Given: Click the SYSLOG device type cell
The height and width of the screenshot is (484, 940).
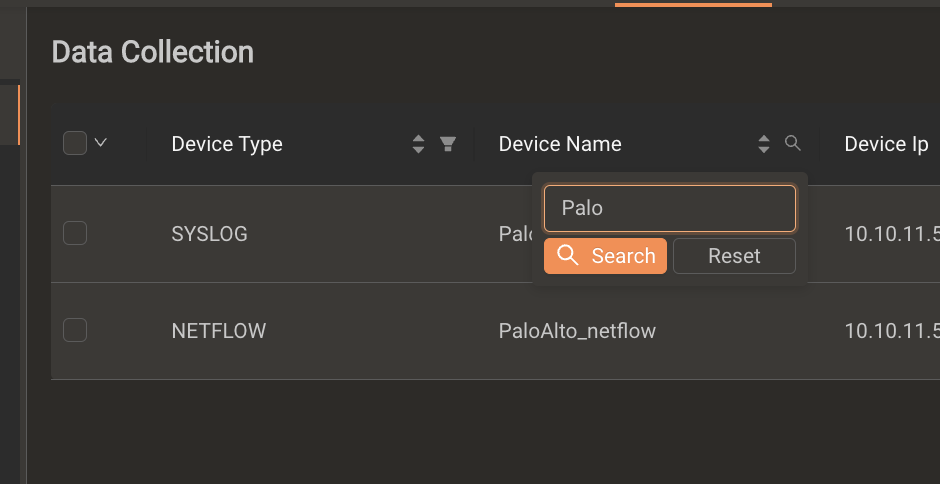Looking at the screenshot, I should point(209,234).
